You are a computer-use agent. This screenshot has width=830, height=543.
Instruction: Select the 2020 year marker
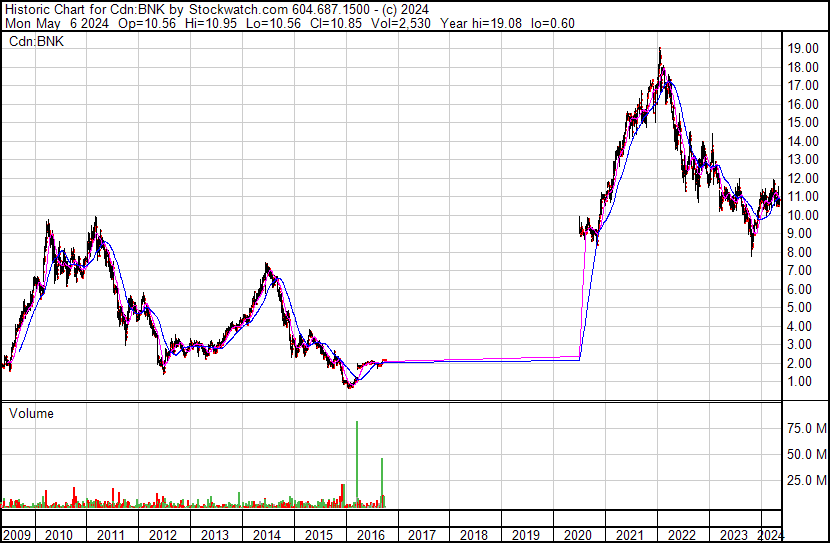[x=578, y=535]
